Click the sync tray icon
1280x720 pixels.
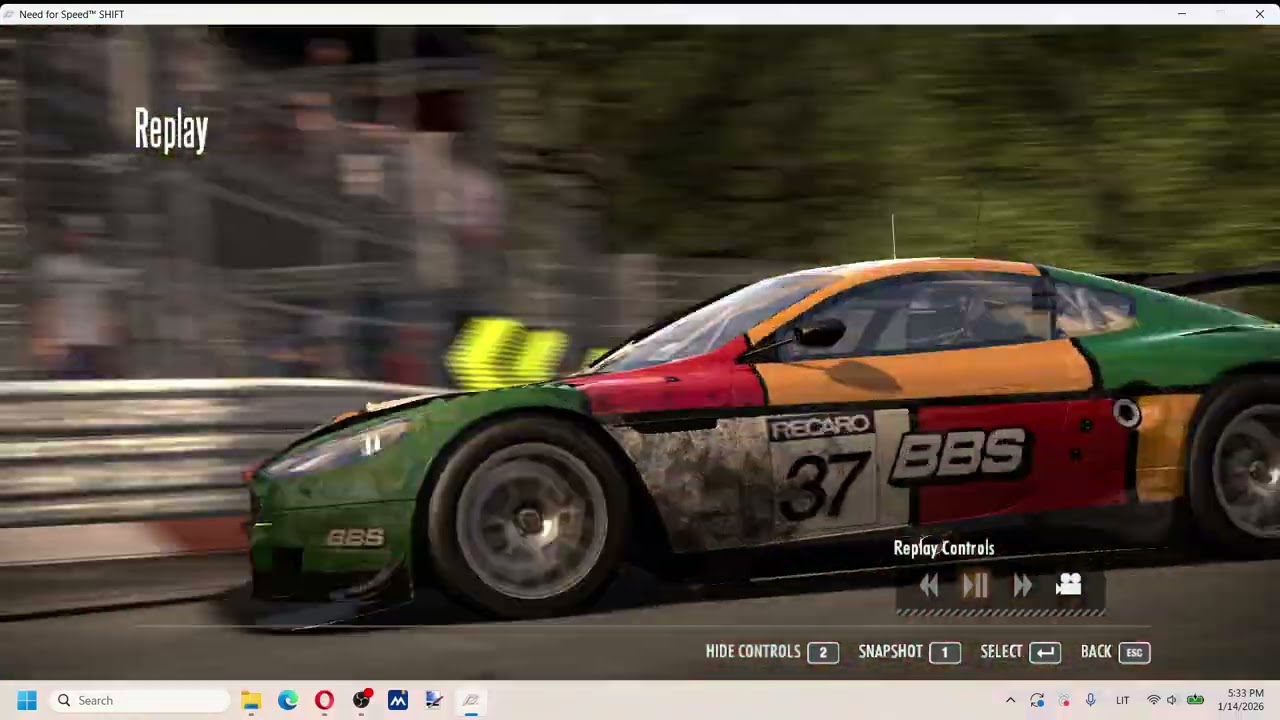pos(1037,700)
